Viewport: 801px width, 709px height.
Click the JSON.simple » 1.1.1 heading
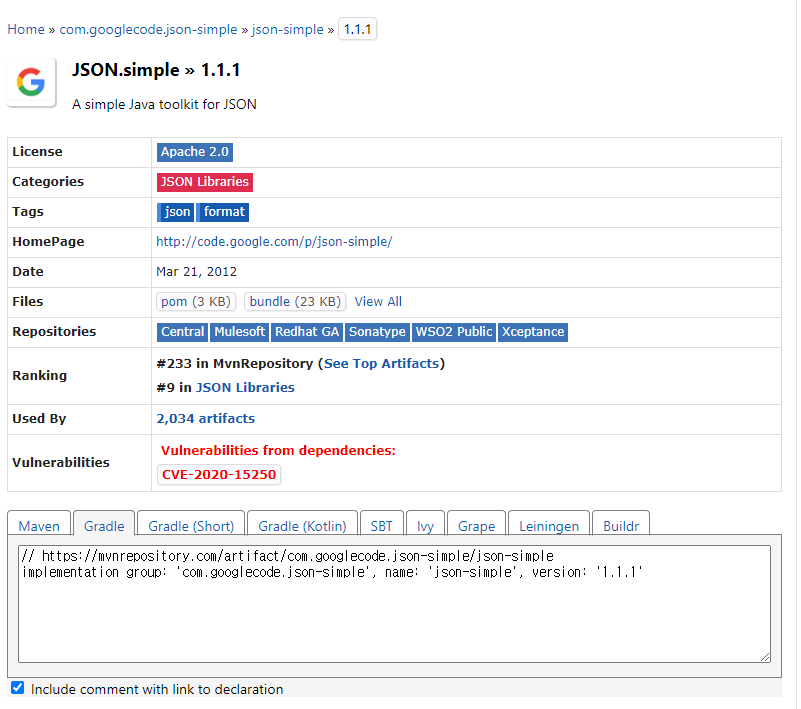click(x=156, y=70)
